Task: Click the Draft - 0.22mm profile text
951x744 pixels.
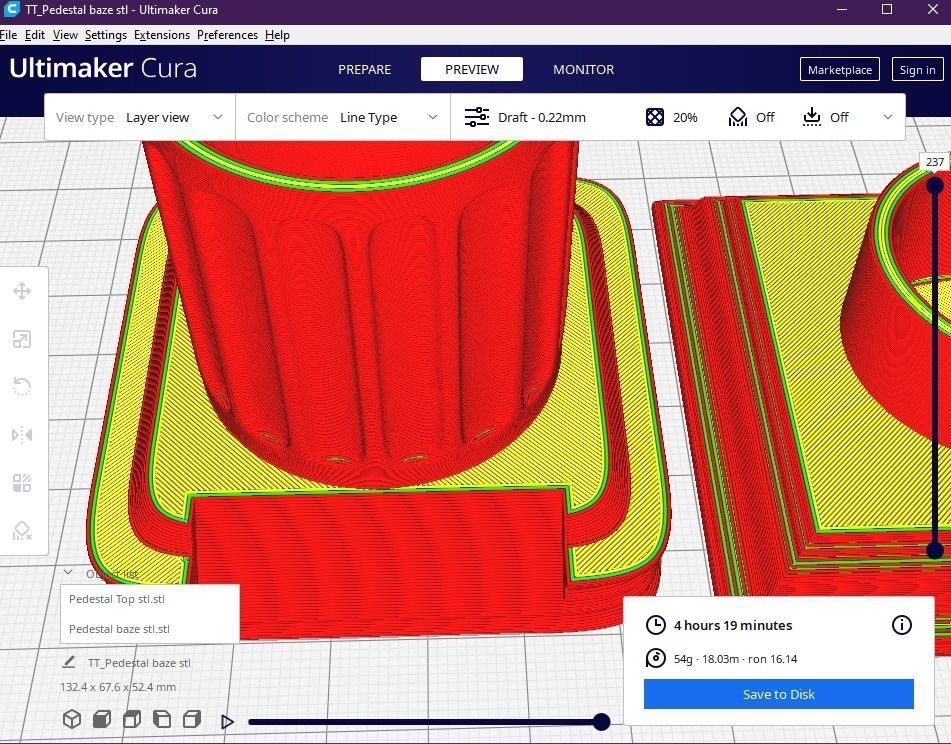Action: 542,117
